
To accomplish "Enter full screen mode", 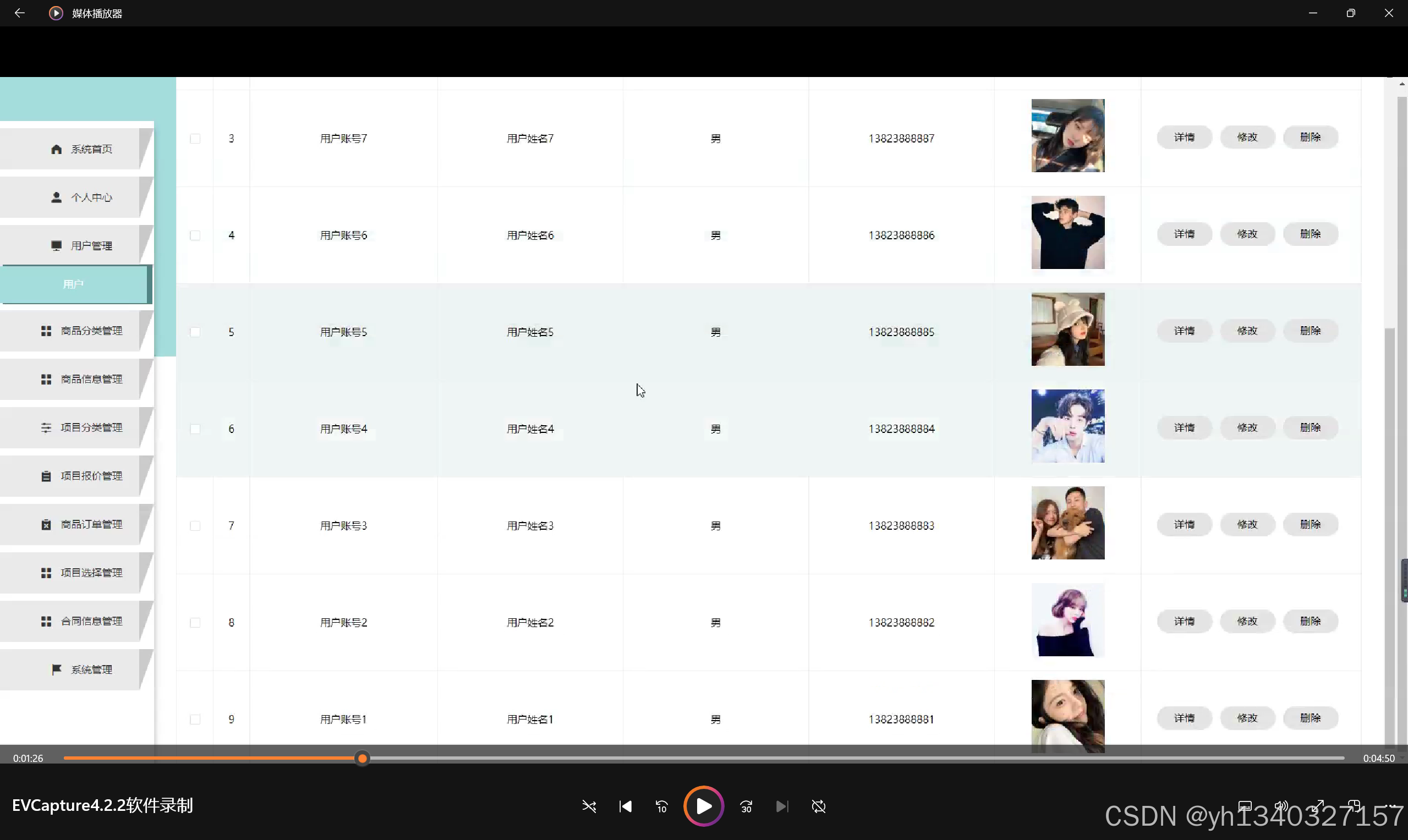I will click(x=1318, y=805).
